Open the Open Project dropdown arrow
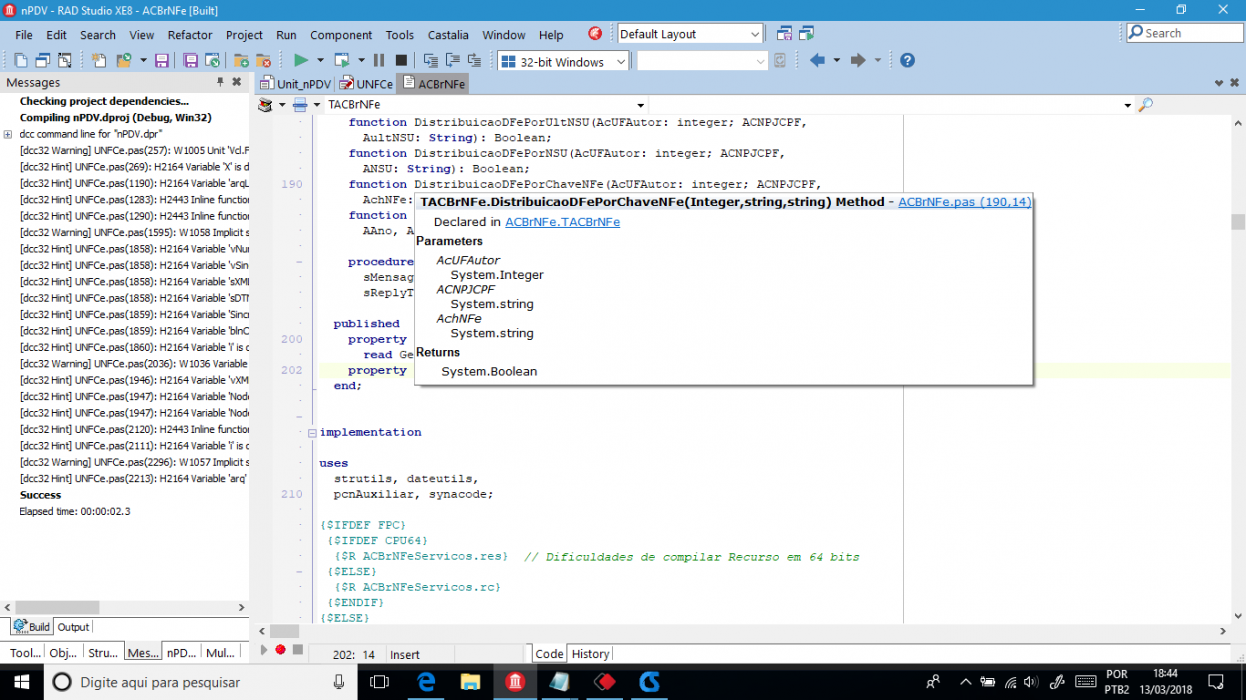Image resolution: width=1246 pixels, height=700 pixels. point(143,61)
